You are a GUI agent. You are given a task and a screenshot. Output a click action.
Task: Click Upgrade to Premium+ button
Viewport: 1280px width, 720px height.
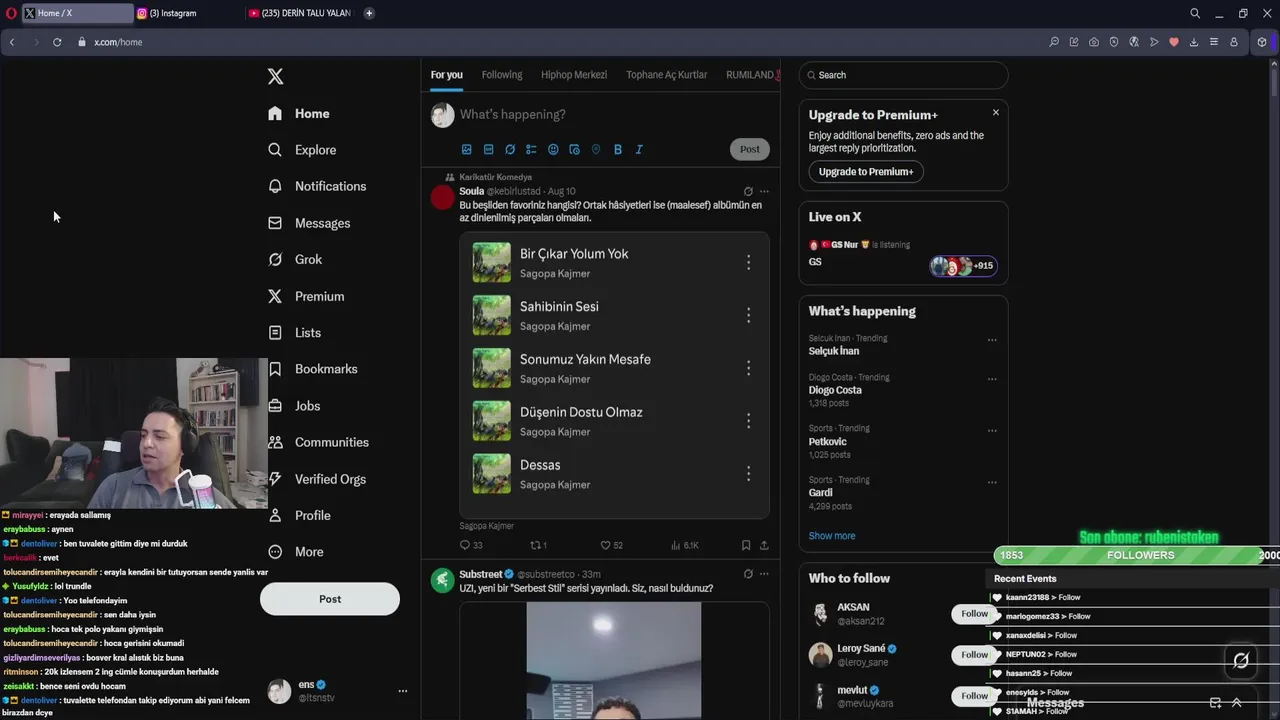point(866,172)
